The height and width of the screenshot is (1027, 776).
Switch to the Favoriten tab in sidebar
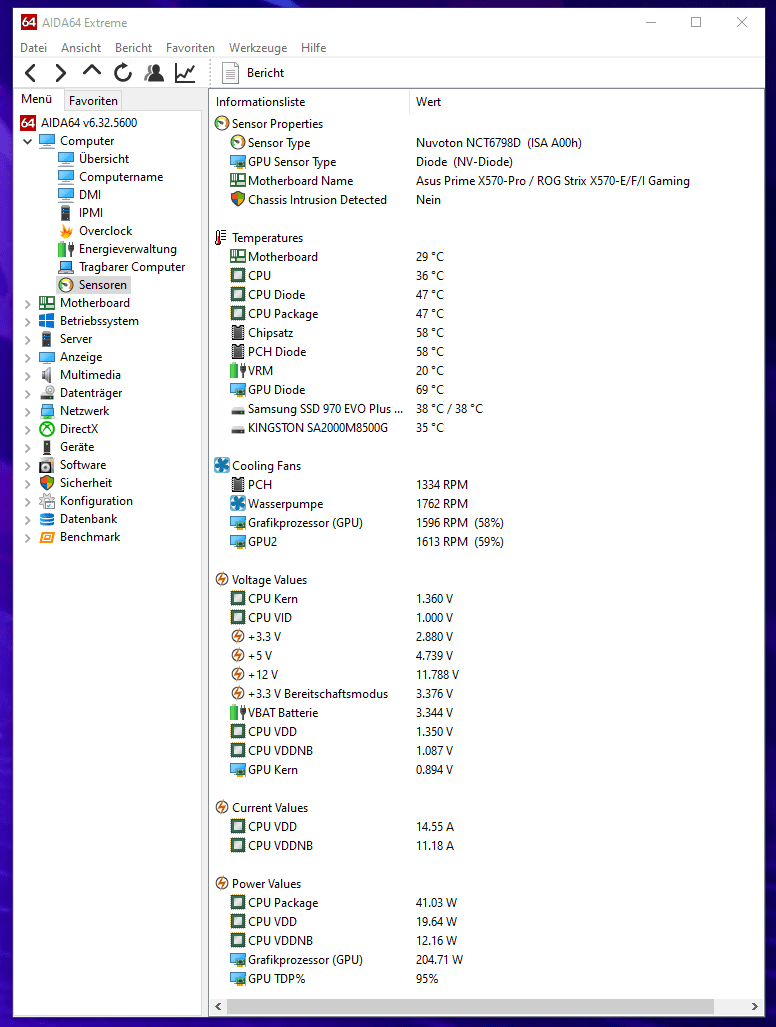93,101
